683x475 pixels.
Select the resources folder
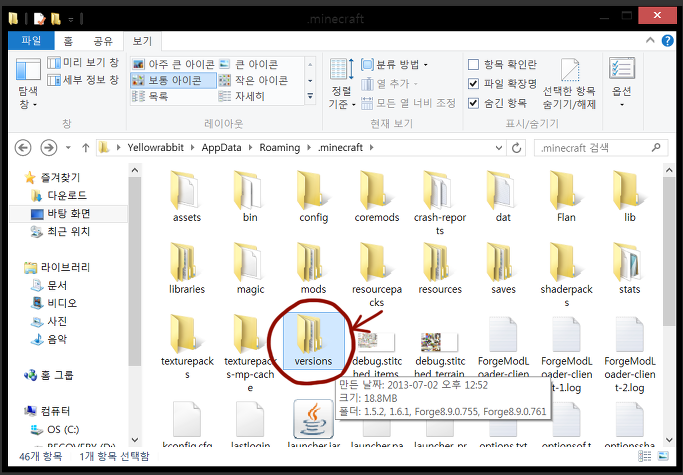pyautogui.click(x=440, y=268)
